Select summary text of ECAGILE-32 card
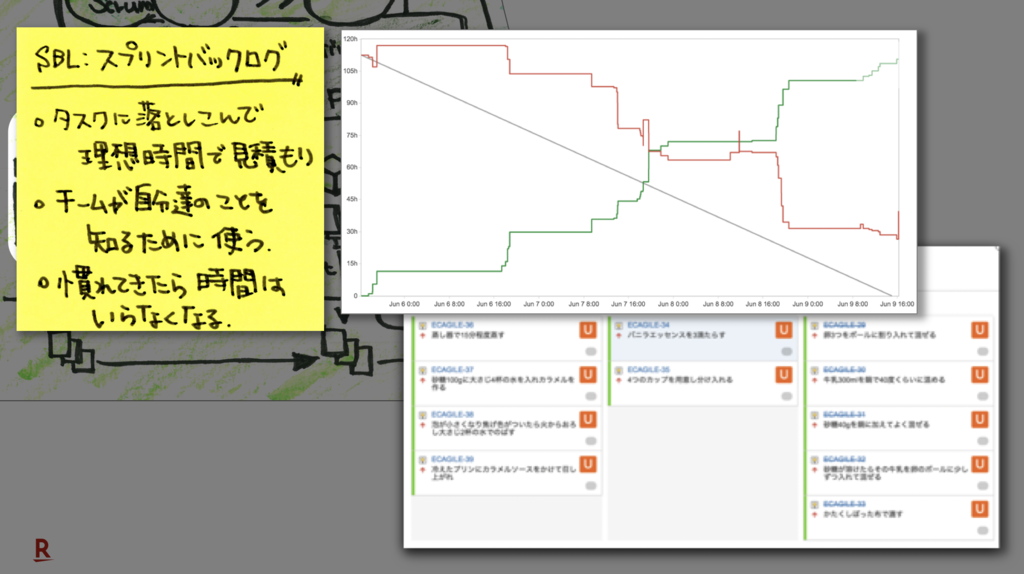Viewport: 1024px width, 574px height. pos(895,473)
